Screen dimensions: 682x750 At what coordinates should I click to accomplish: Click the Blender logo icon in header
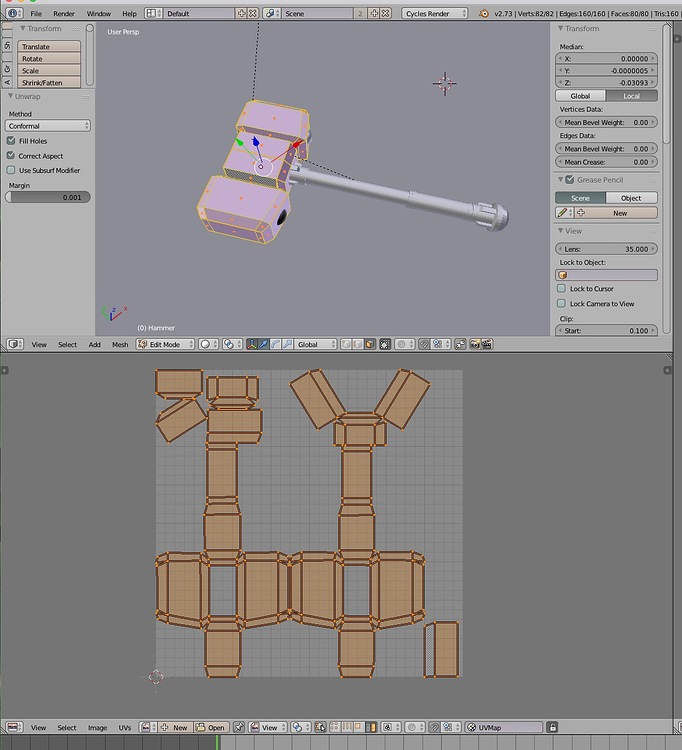pyautogui.click(x=484, y=13)
